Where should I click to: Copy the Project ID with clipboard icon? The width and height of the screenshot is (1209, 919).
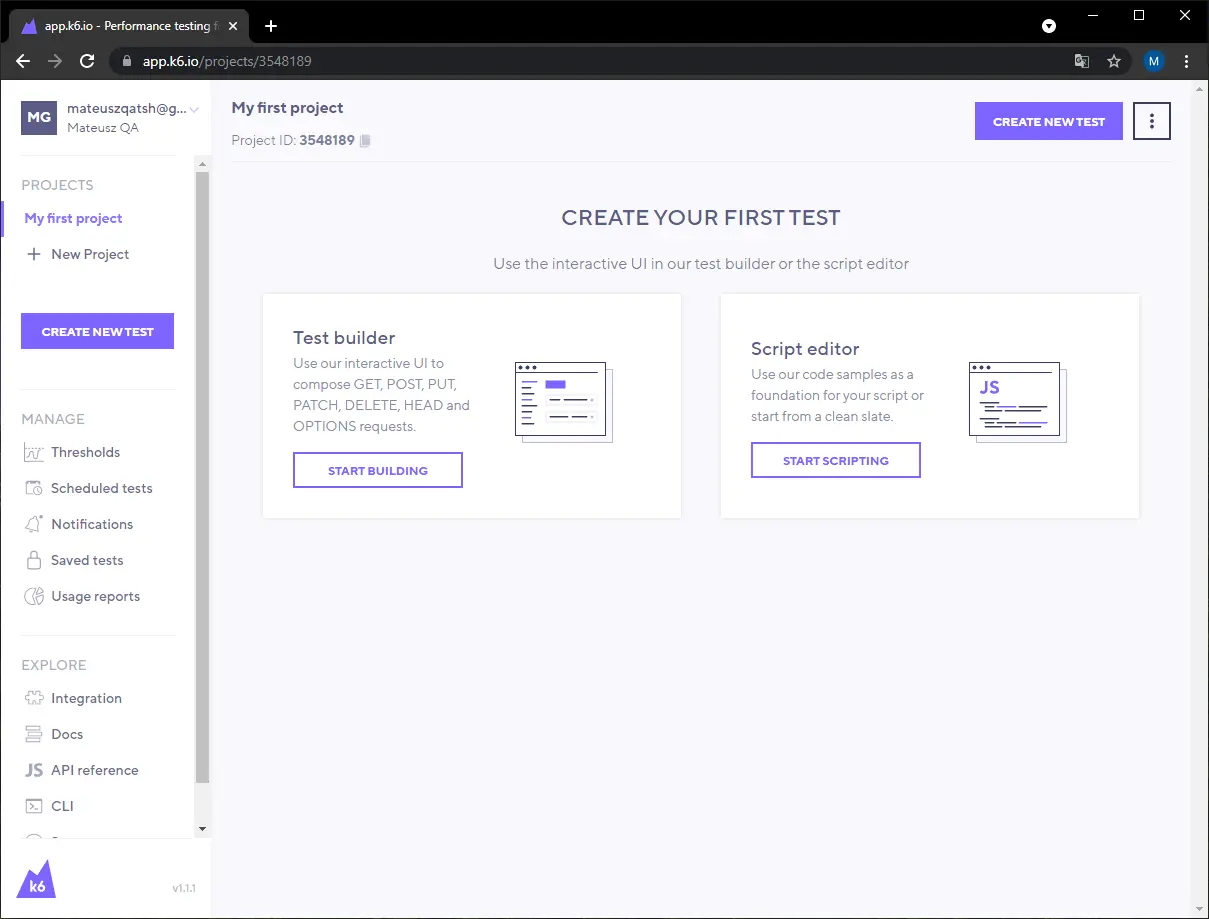(365, 141)
